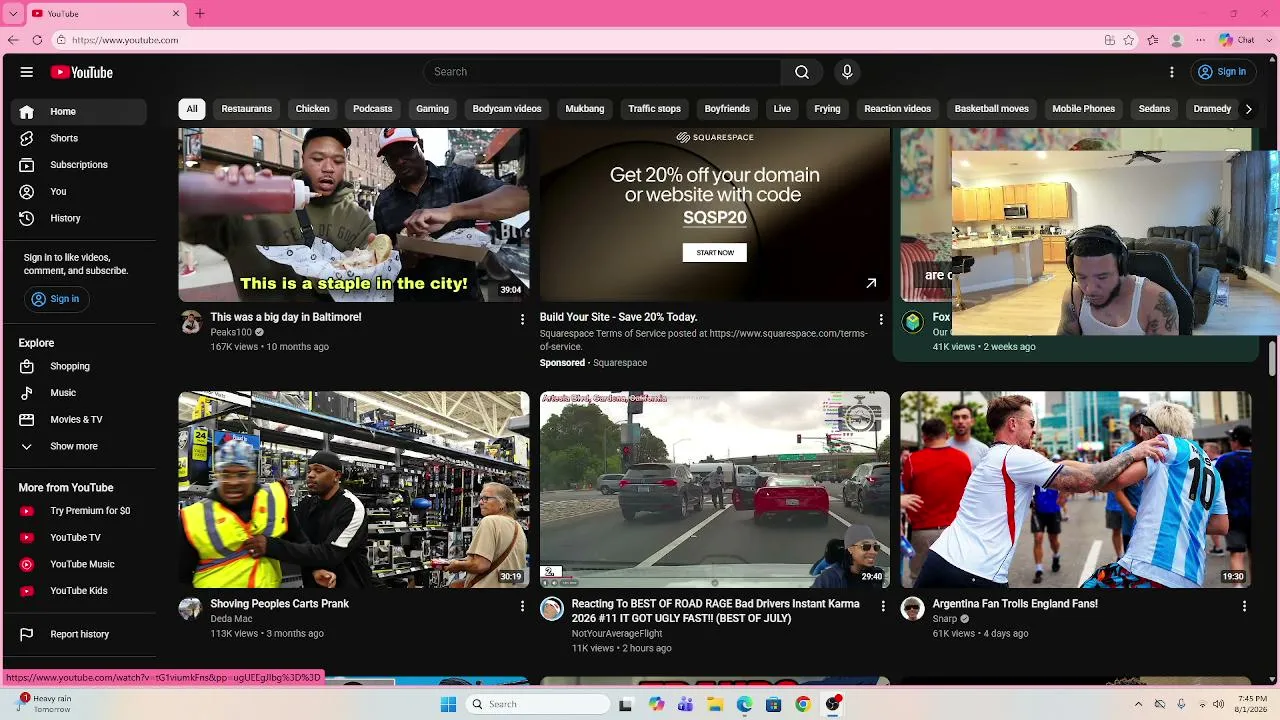Open the Windows Start menu
The image size is (1280, 720).
coord(448,704)
